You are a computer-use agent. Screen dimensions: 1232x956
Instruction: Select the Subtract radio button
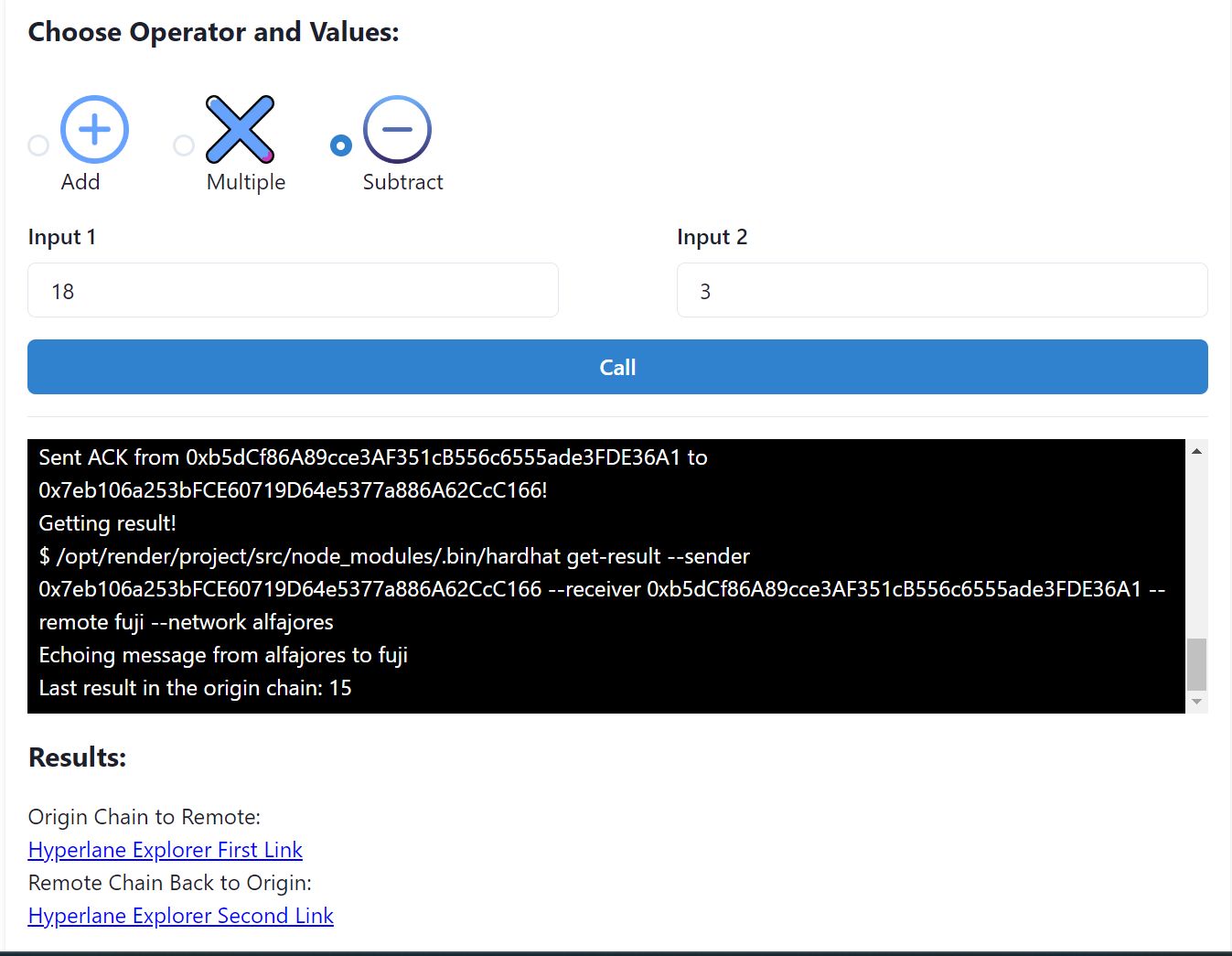(x=341, y=145)
